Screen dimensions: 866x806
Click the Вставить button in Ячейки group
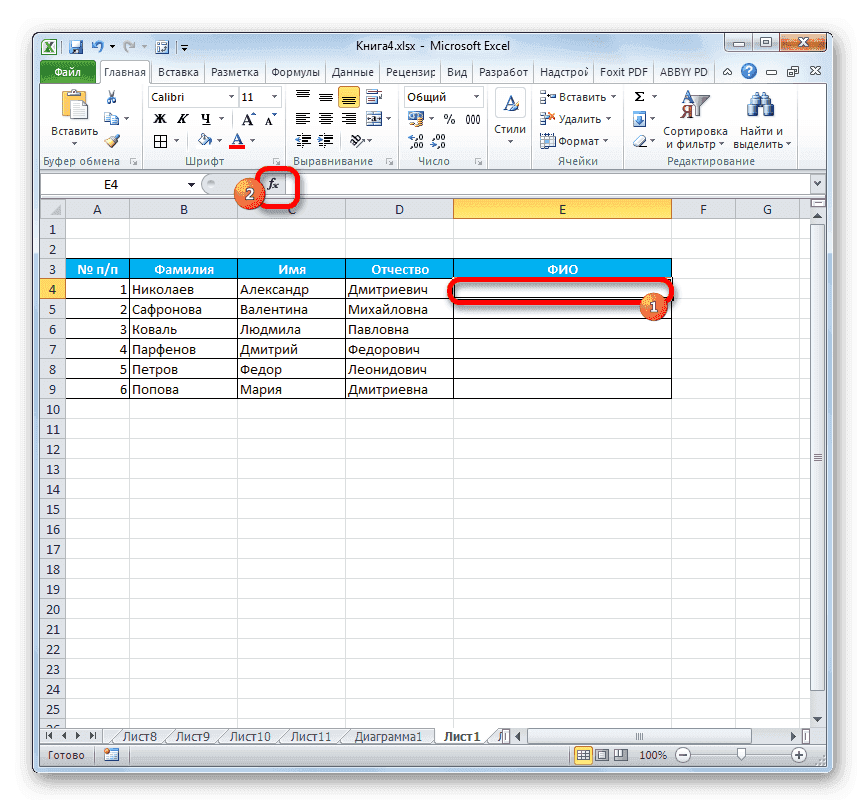(x=577, y=96)
